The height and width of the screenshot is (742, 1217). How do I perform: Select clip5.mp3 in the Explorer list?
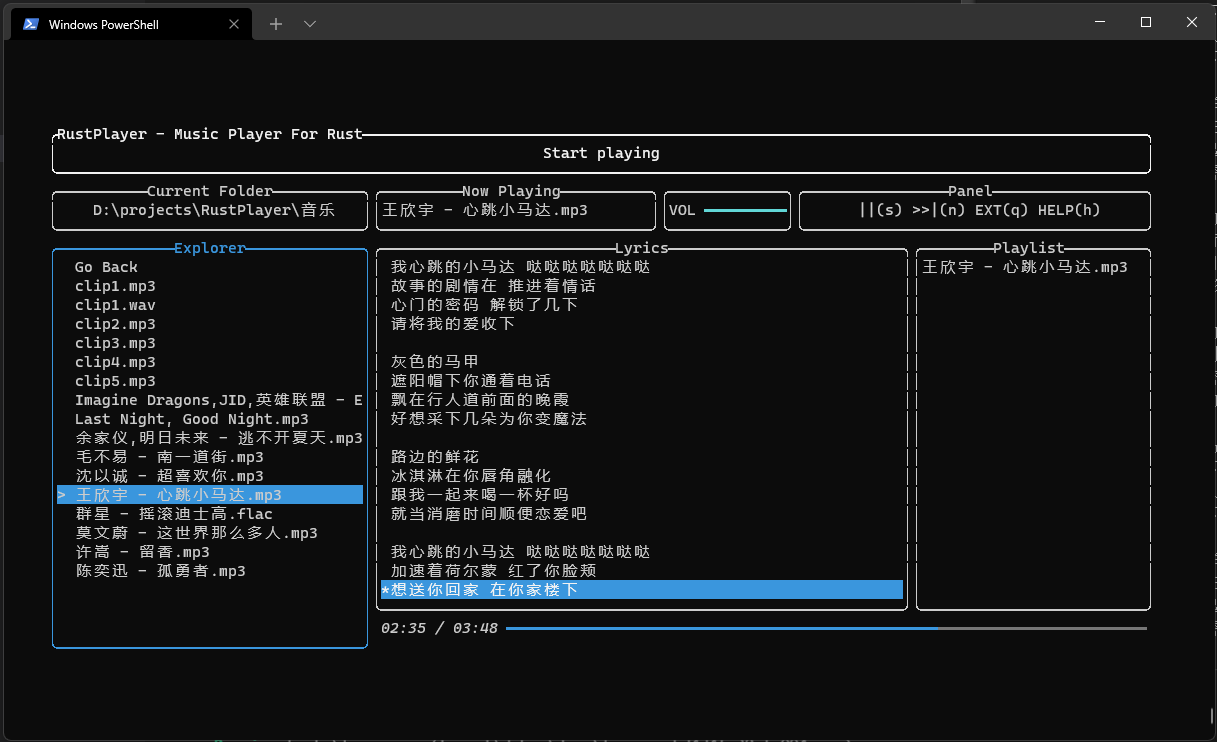coord(115,381)
